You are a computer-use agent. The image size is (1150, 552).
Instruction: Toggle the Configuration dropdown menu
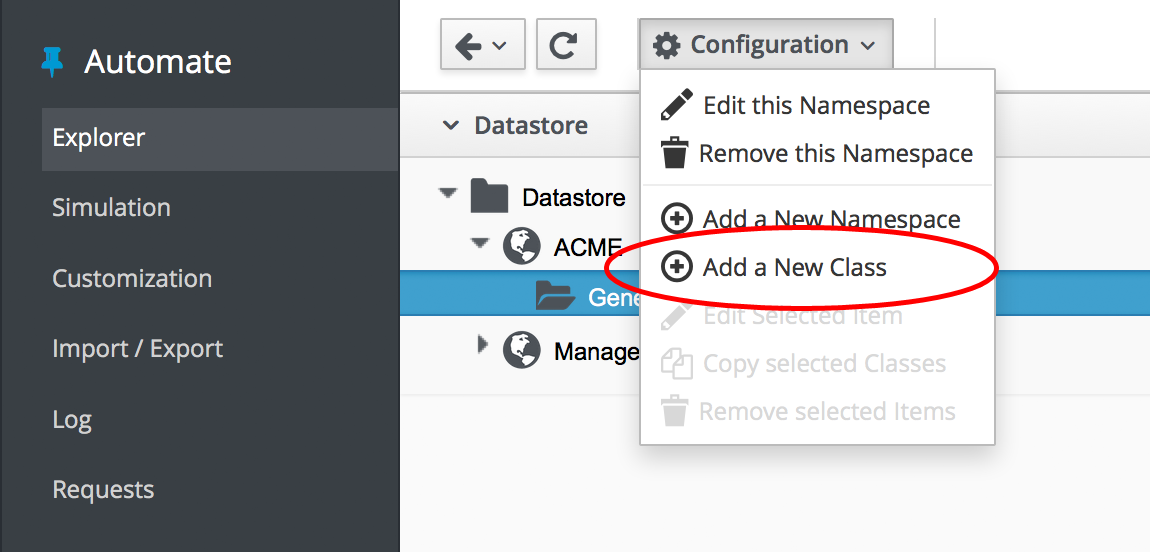tap(765, 45)
